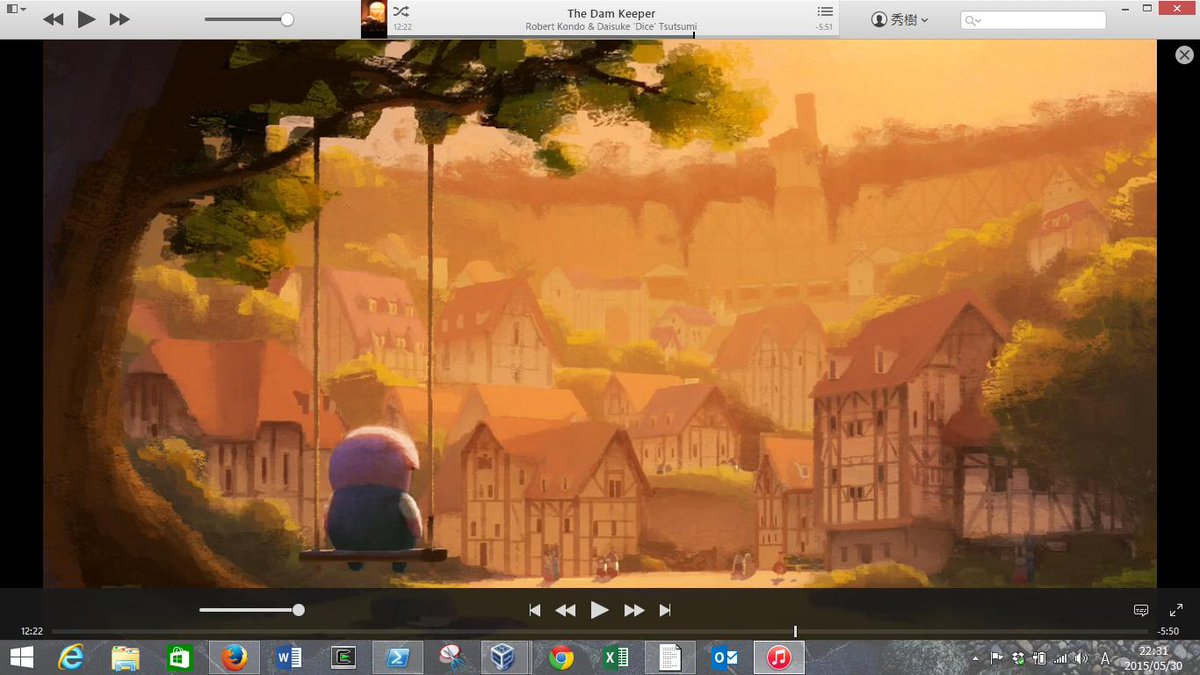Toggle full screen video icon
Screen dimensions: 1200x675
point(1176,610)
